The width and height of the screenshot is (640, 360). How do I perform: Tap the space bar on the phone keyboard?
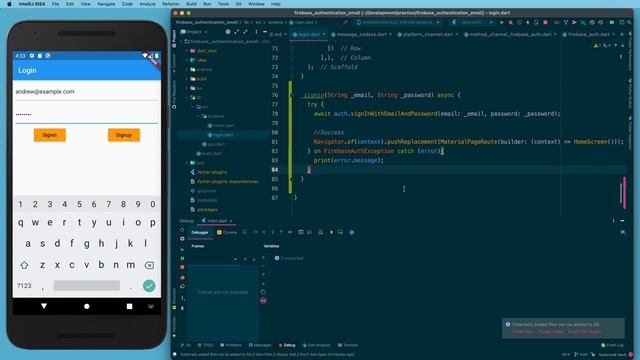87,286
